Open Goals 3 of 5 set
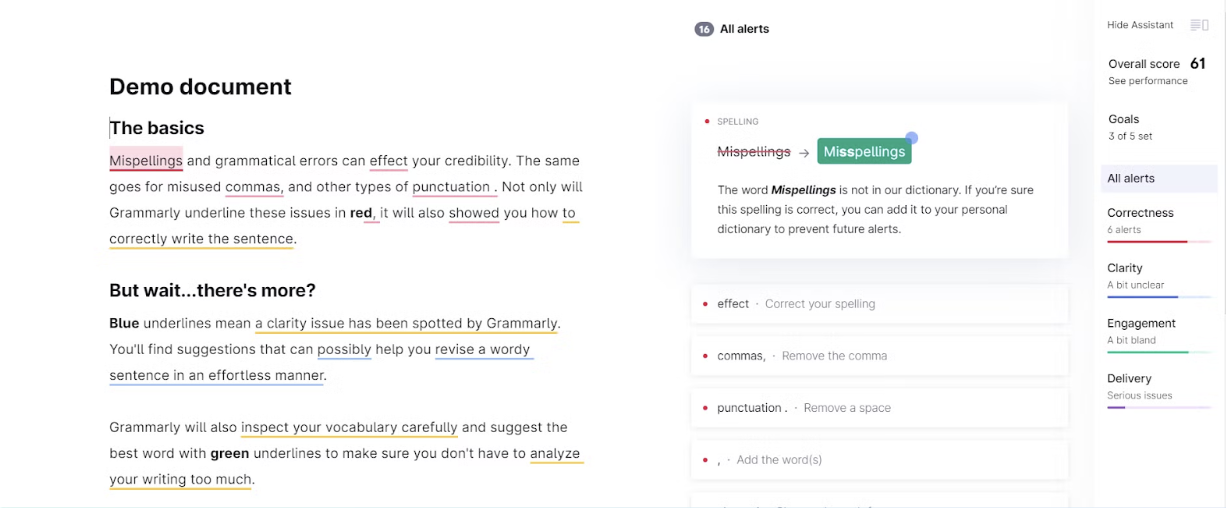Screen dimensions: 1226x508 click(x=1130, y=127)
